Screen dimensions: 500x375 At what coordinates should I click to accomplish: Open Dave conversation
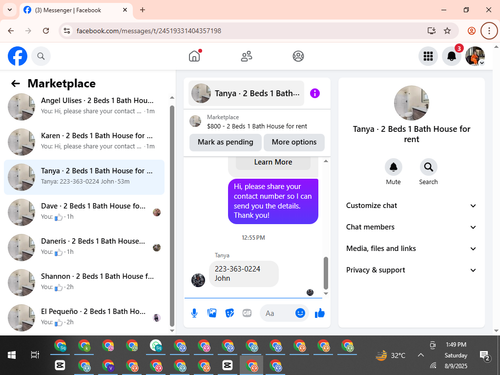pyautogui.click(x=84, y=212)
